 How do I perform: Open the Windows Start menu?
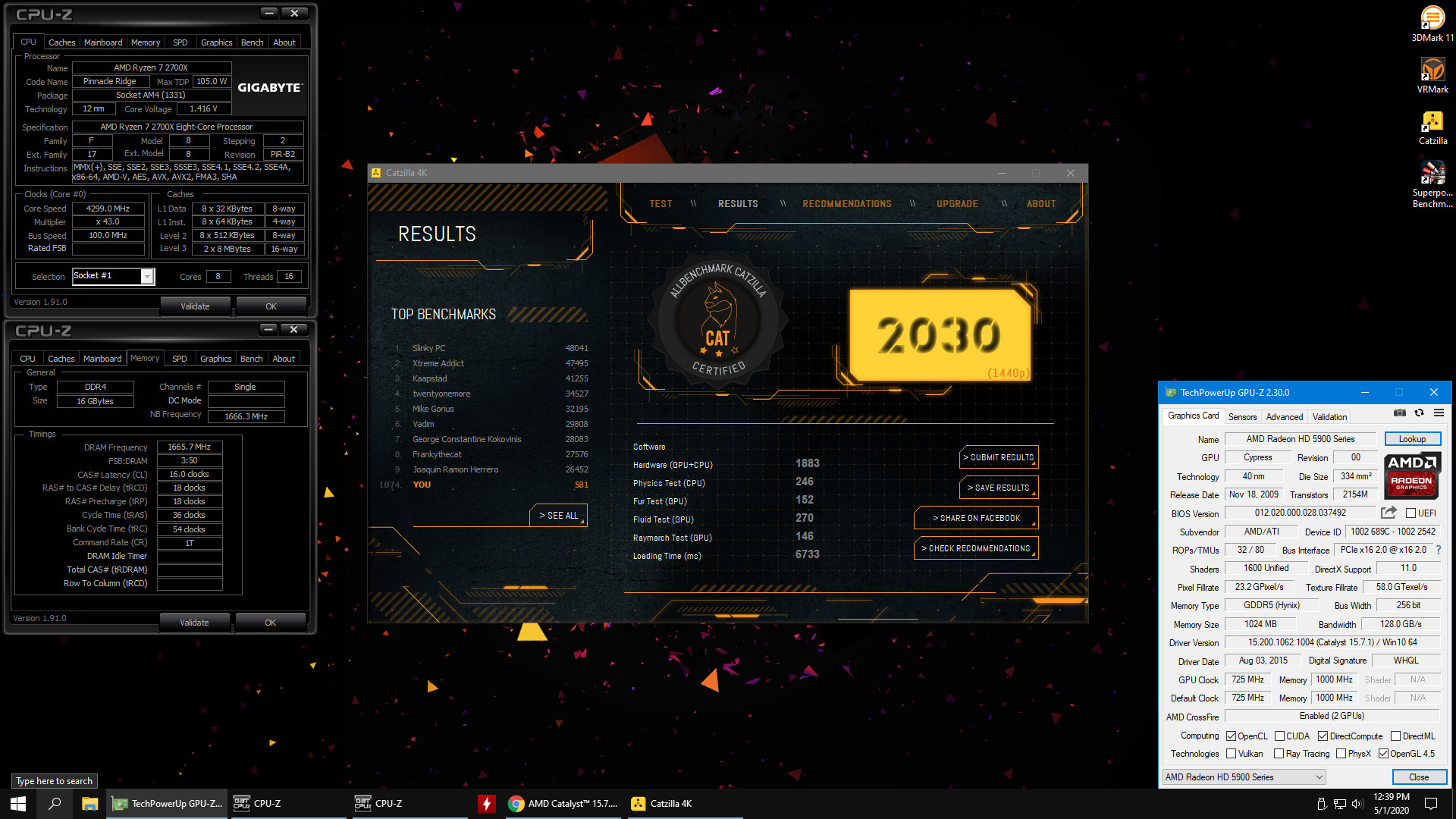[18, 804]
